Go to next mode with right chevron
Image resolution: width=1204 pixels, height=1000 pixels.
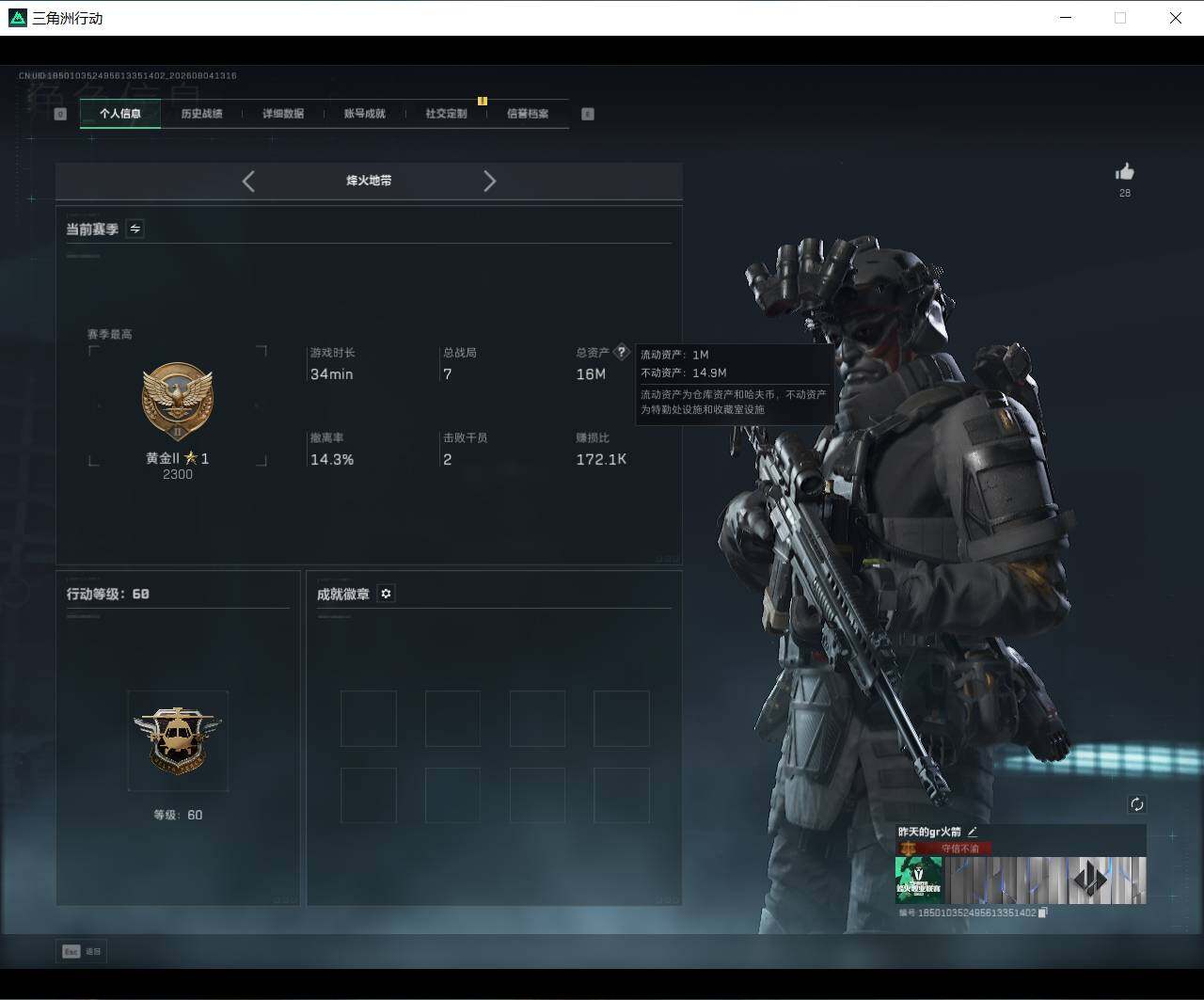point(489,181)
